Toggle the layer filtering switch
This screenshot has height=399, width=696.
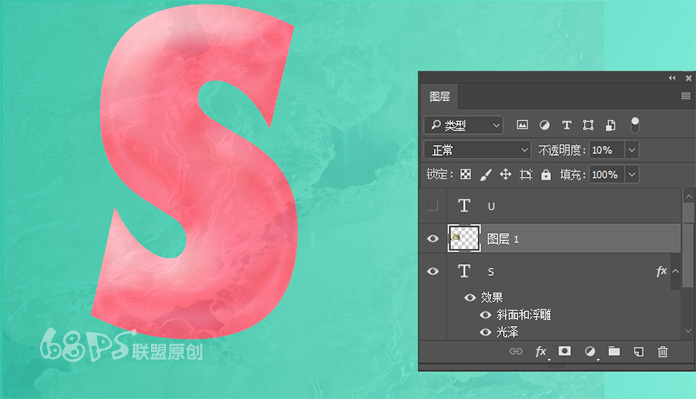tap(635, 125)
